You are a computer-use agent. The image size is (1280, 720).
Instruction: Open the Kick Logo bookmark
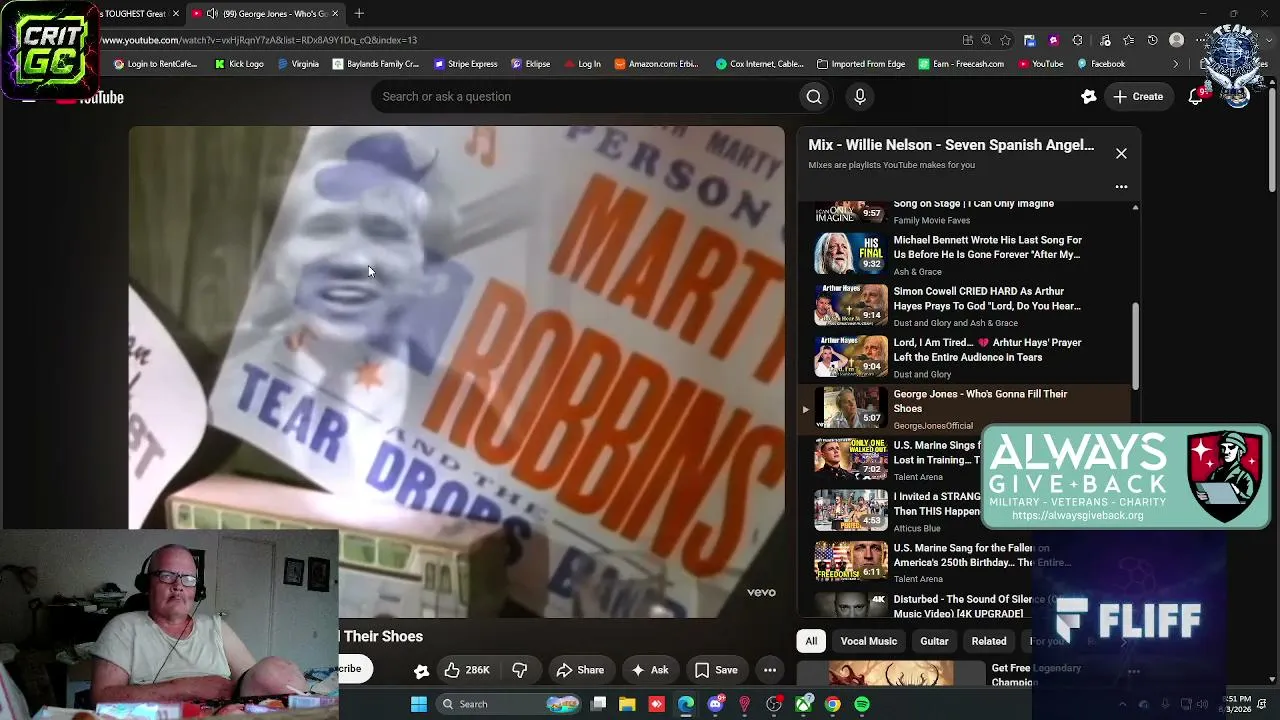[239, 64]
